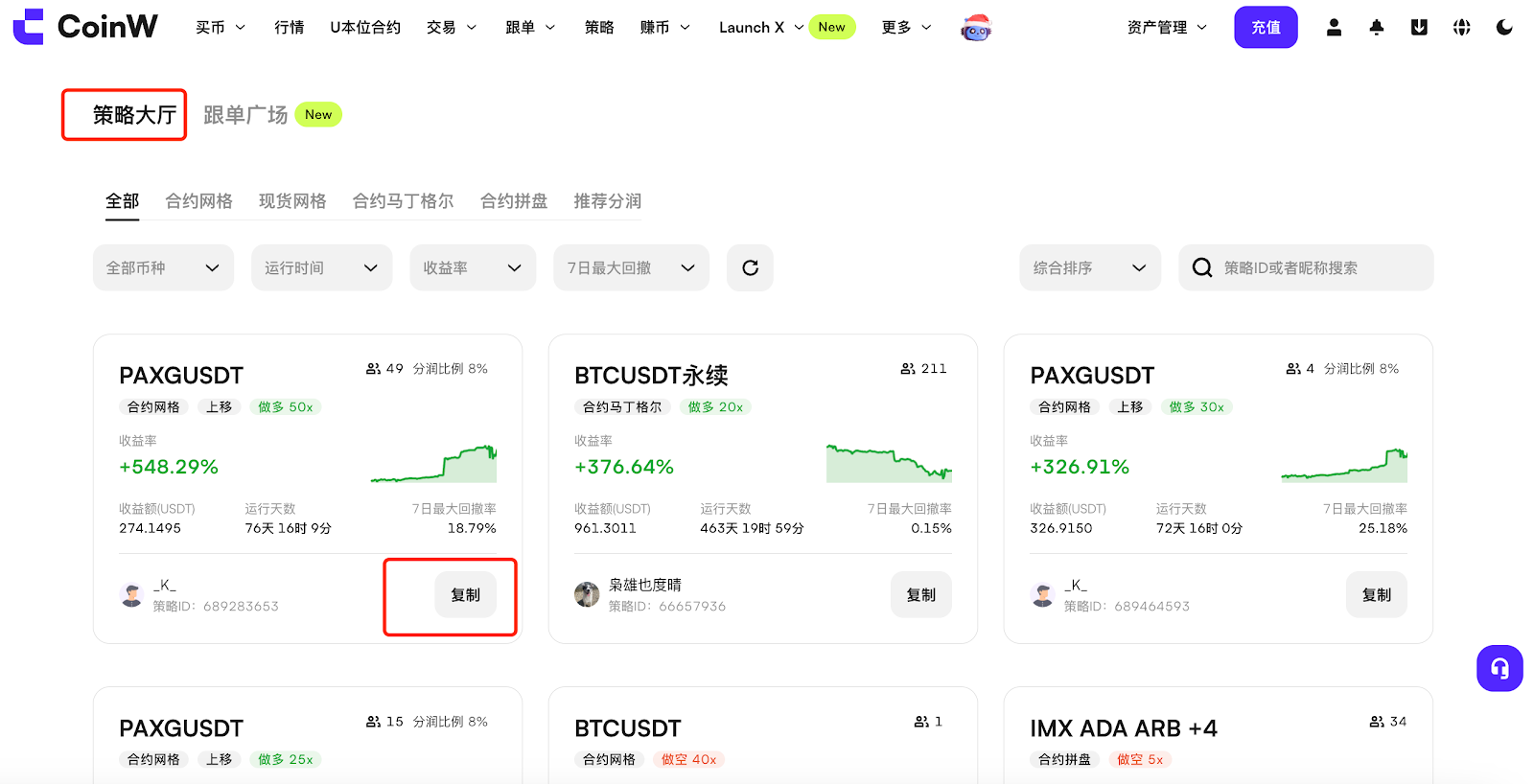
Task: Click the refresh filters icon
Action: [x=750, y=267]
